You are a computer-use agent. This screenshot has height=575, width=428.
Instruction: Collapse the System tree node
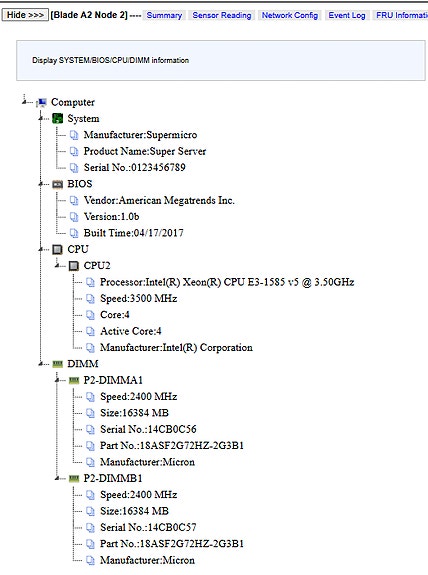tap(41, 118)
